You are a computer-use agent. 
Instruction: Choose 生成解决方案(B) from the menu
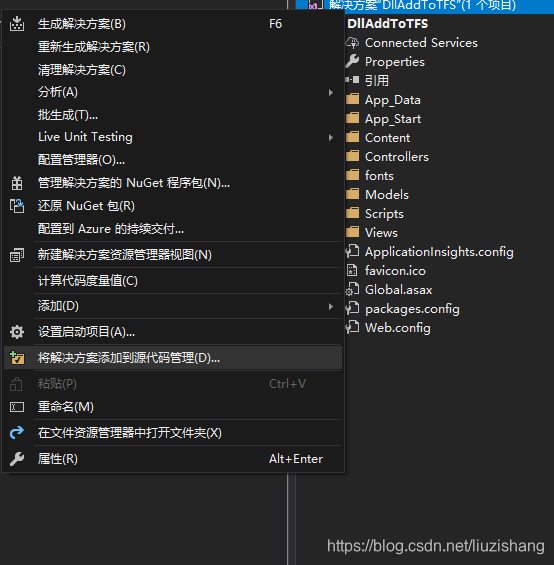click(172, 24)
